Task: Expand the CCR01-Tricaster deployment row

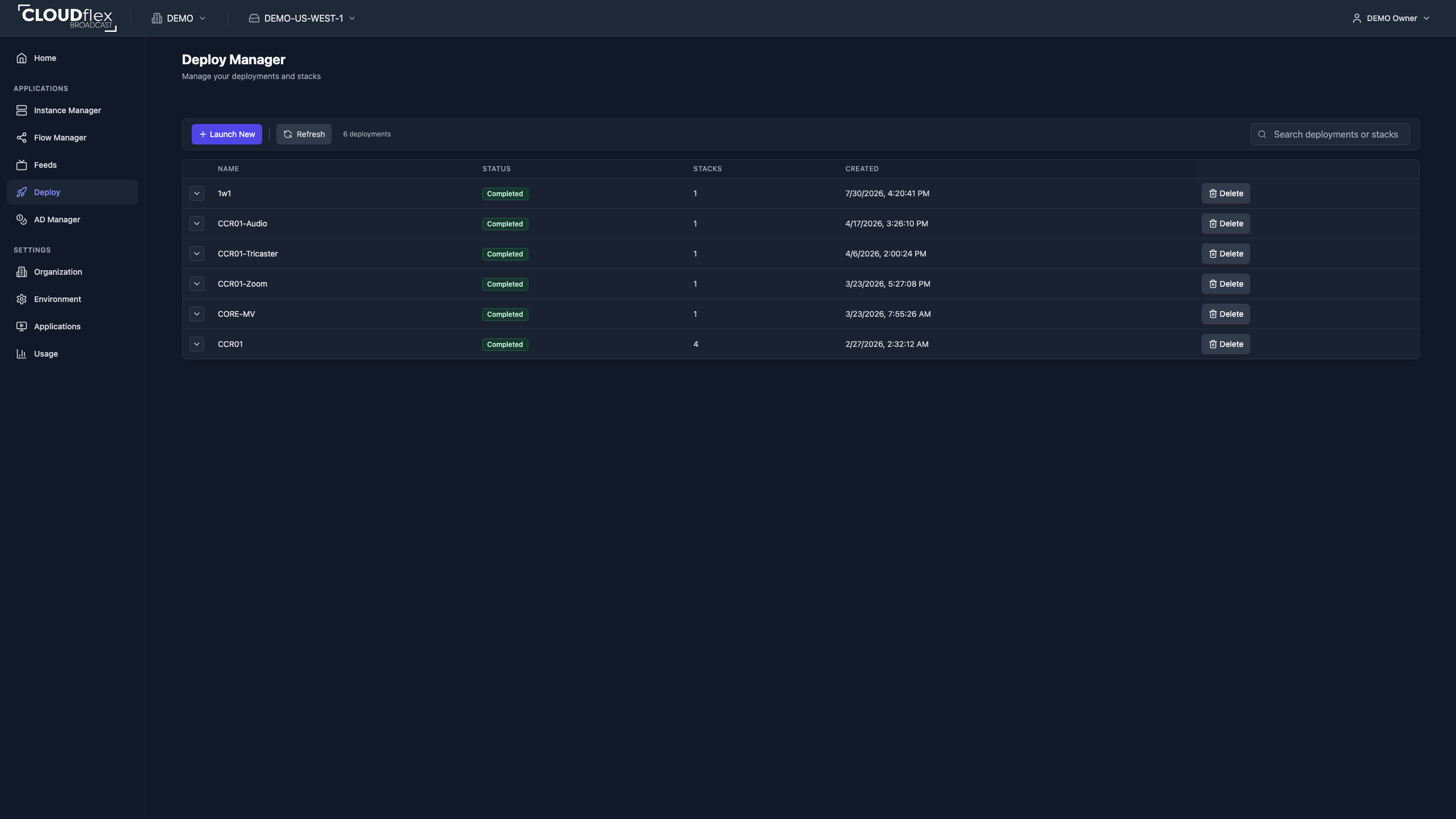Action: pyautogui.click(x=197, y=254)
